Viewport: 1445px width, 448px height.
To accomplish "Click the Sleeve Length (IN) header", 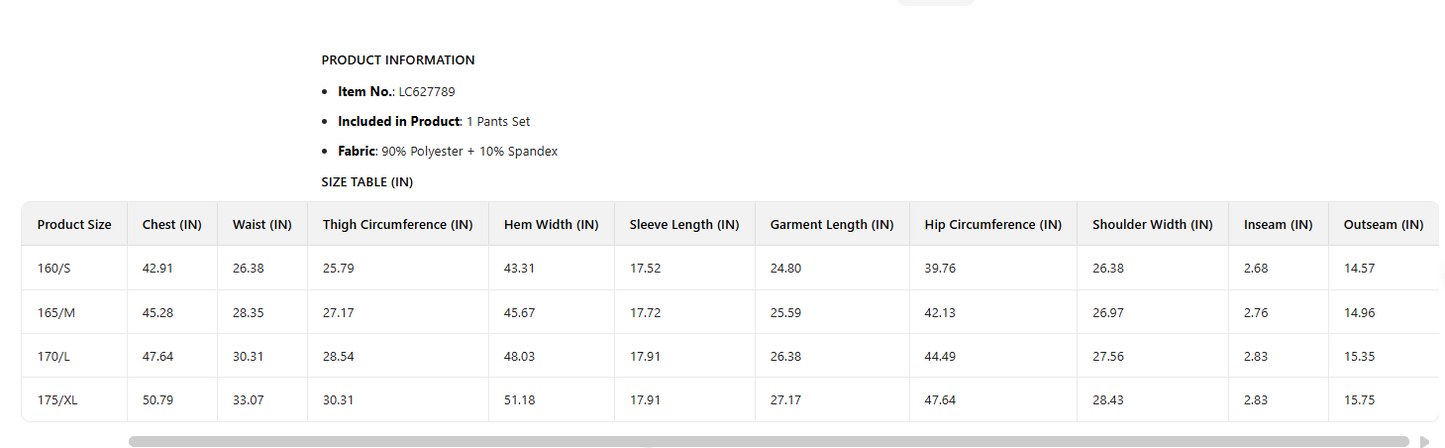I will pyautogui.click(x=684, y=225).
